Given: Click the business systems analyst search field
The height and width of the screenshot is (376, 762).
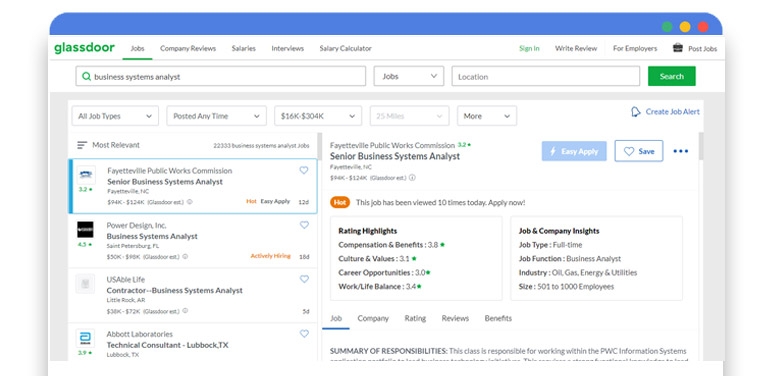Looking at the screenshot, I should pyautogui.click(x=221, y=76).
